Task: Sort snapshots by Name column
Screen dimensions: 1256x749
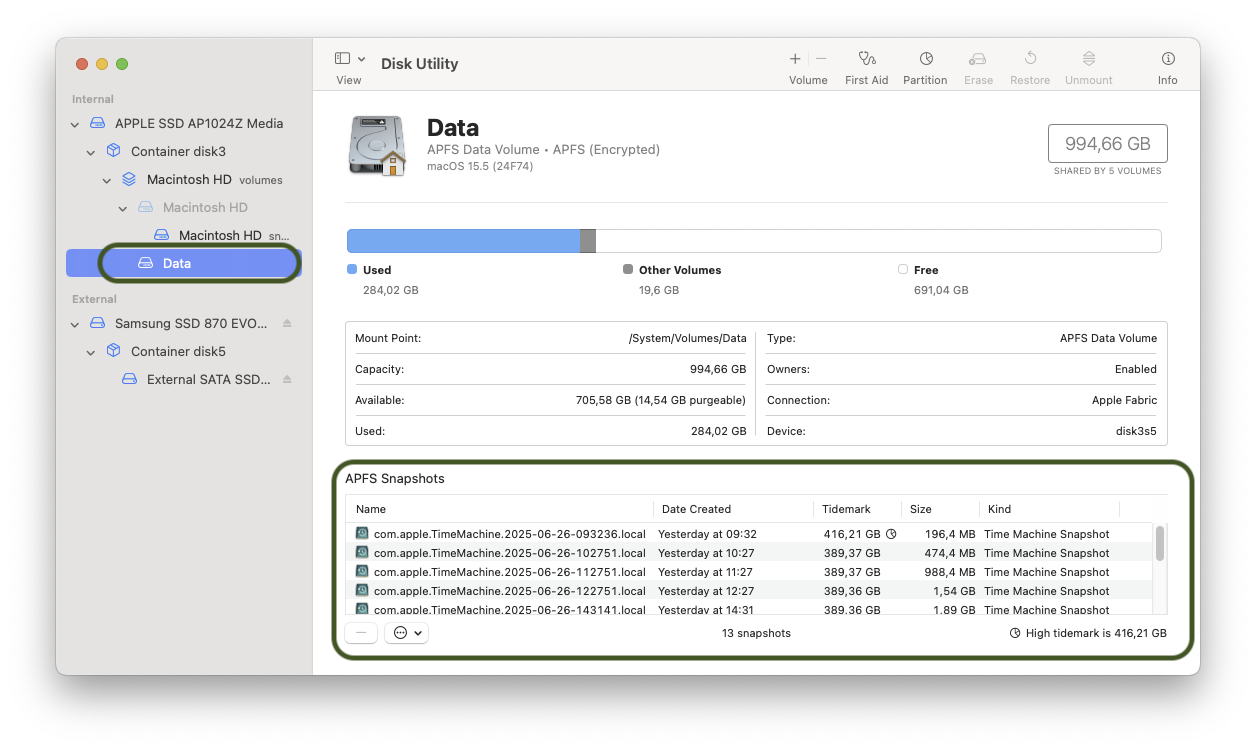Action: (501, 509)
